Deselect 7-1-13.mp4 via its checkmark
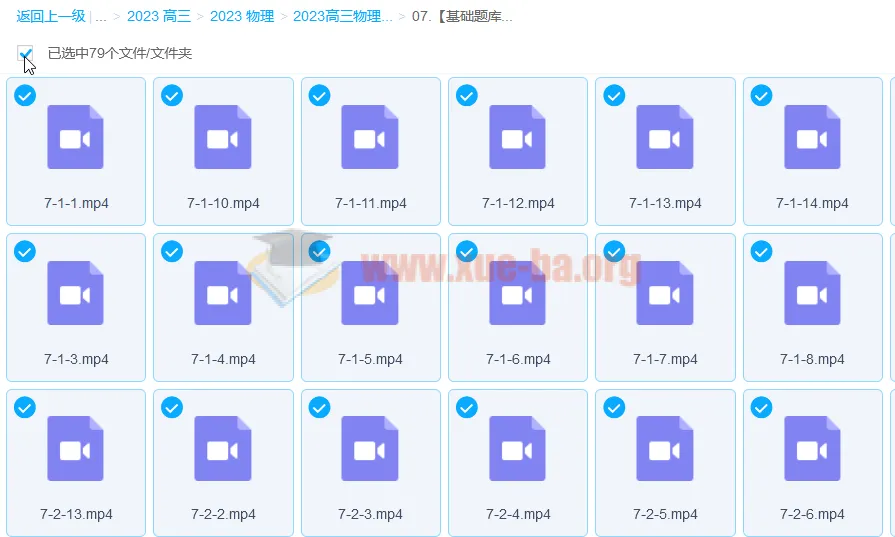This screenshot has width=895, height=537. (614, 95)
